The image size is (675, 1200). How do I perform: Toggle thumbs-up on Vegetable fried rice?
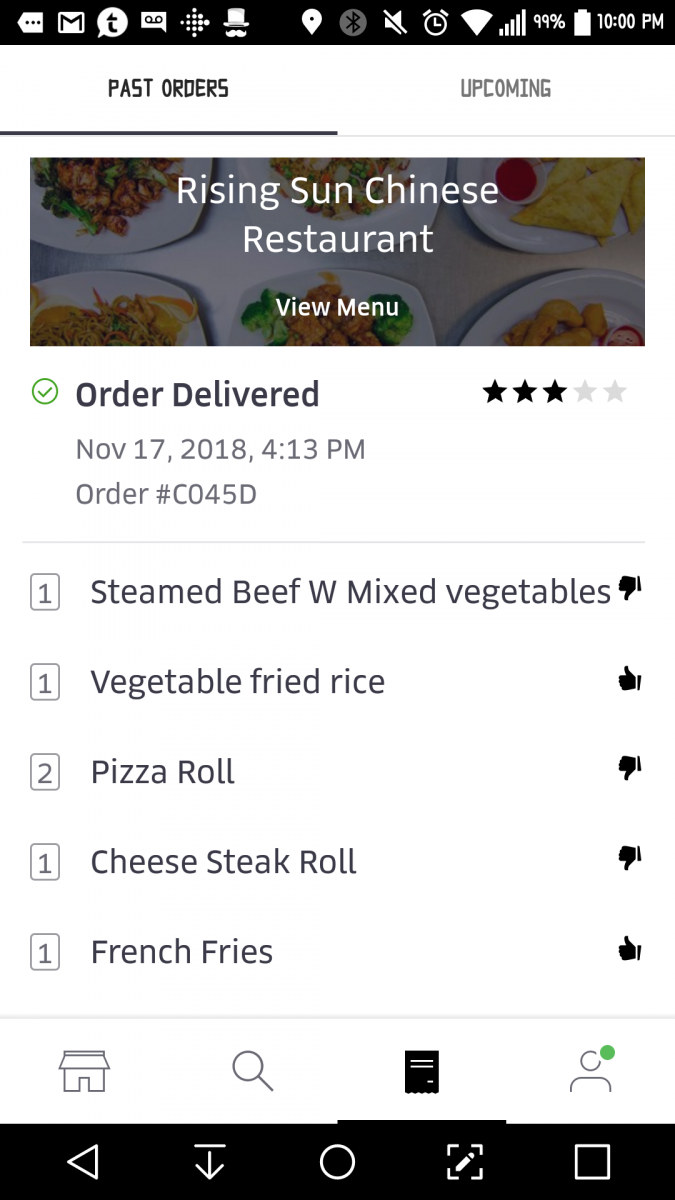[629, 681]
